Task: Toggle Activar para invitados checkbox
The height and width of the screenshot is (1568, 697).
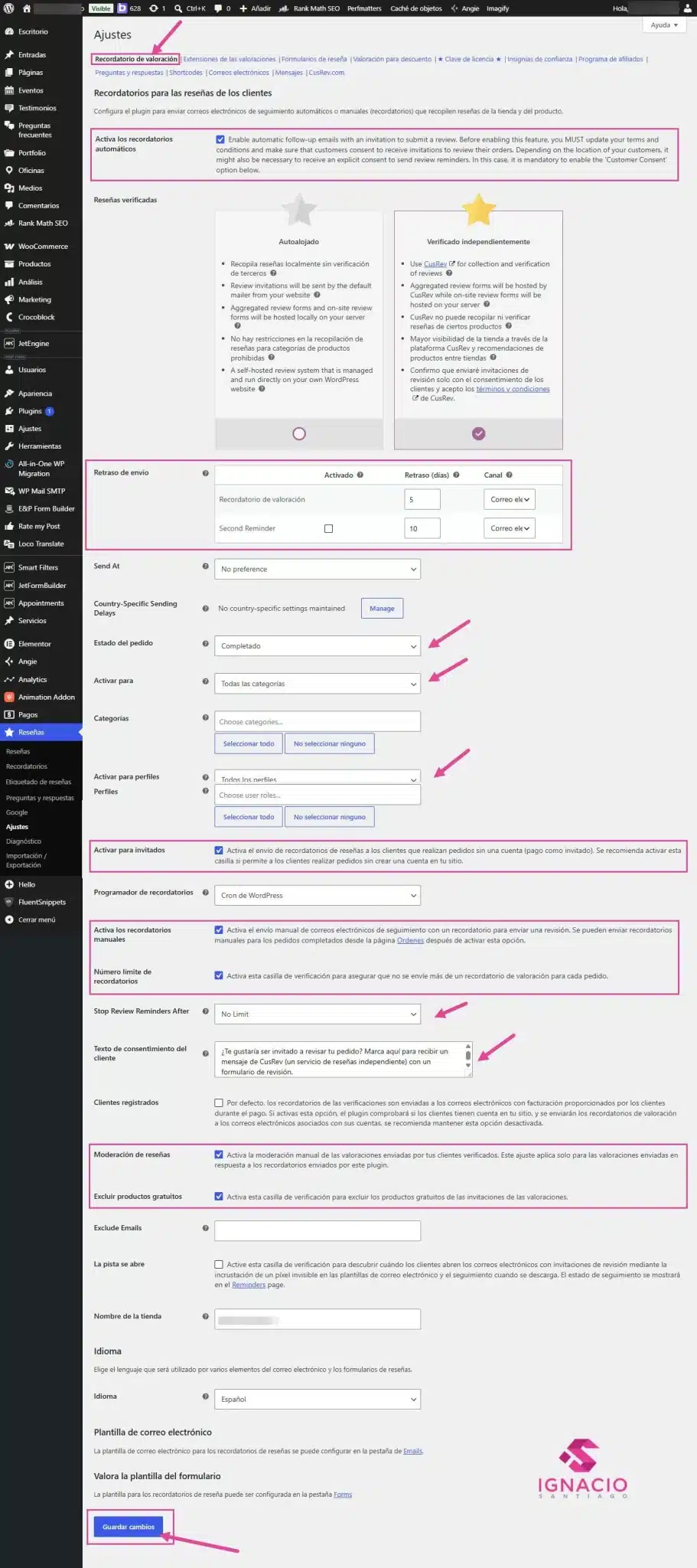Action: (x=219, y=851)
